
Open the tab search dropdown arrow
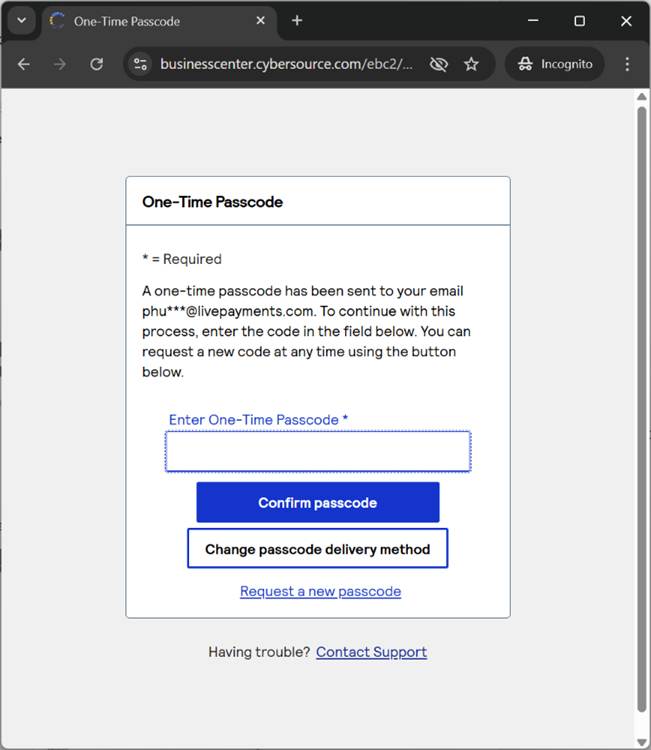point(21,21)
